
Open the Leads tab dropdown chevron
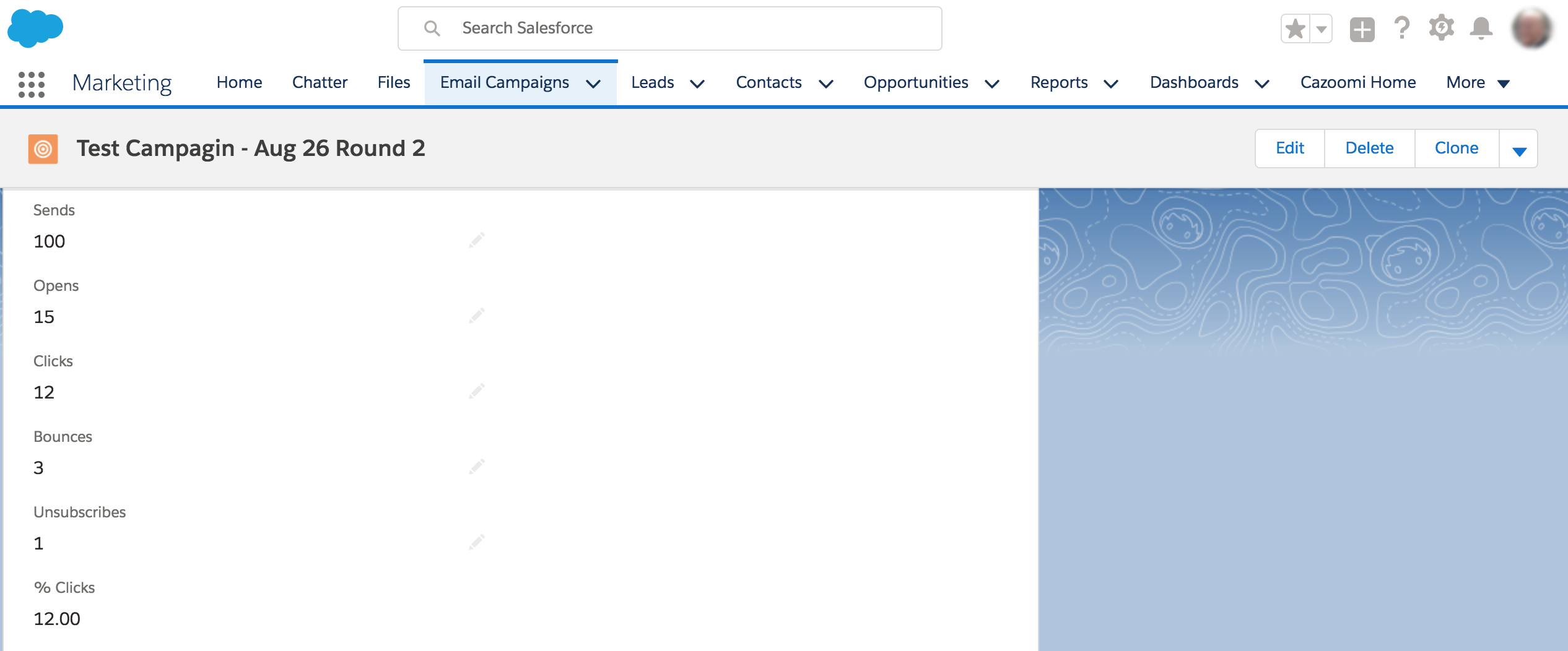[x=697, y=84]
